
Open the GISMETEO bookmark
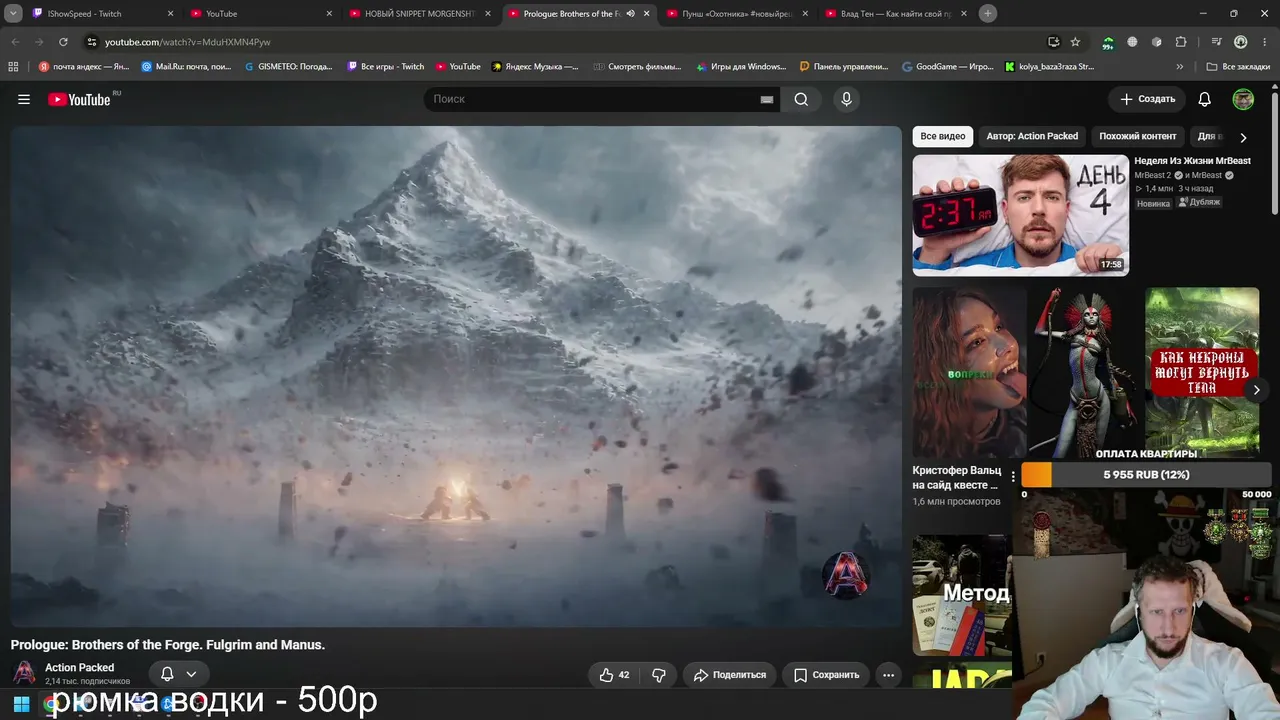pyautogui.click(x=288, y=67)
